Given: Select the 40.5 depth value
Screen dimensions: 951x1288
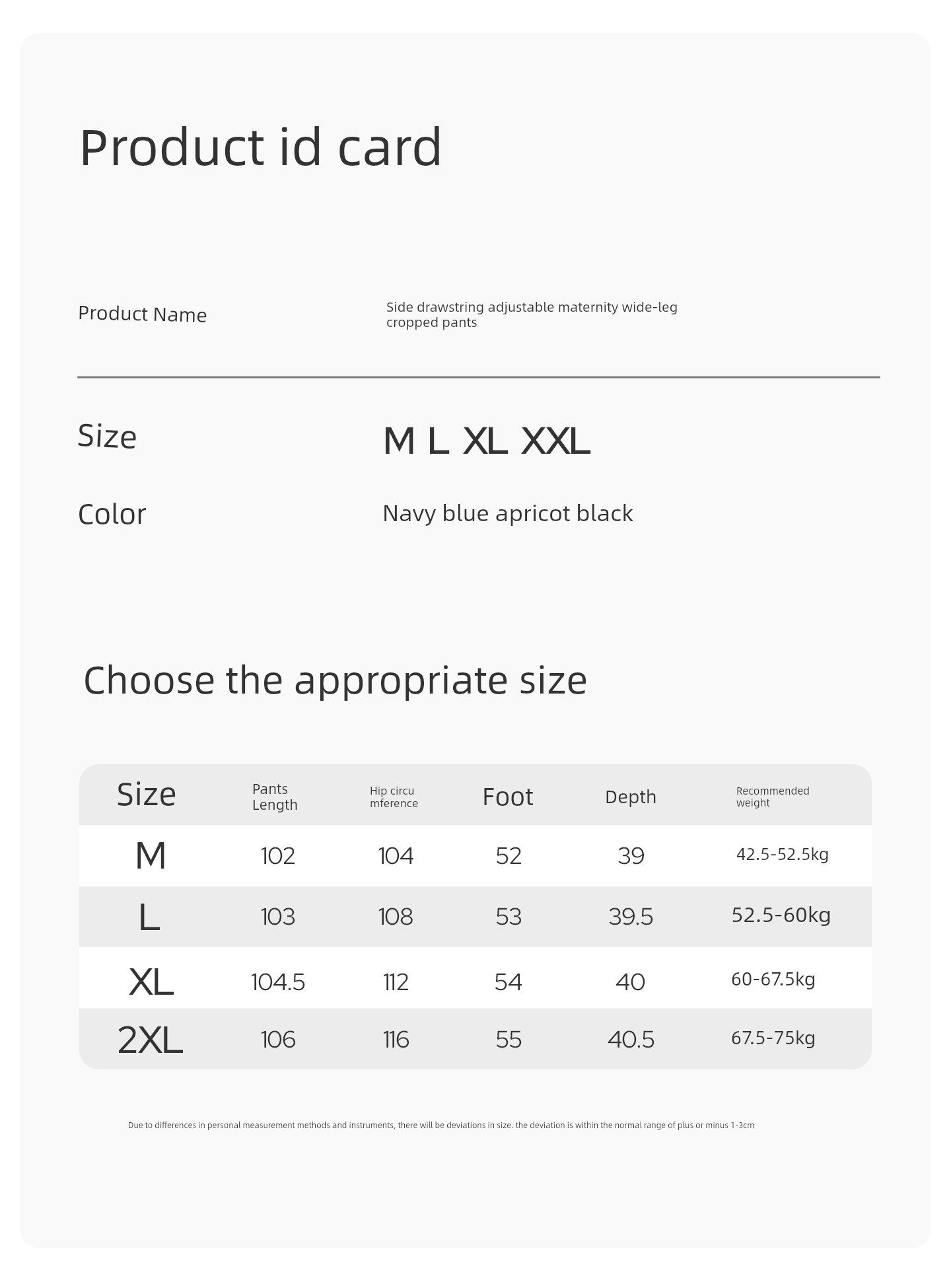Looking at the screenshot, I should click(631, 1040).
